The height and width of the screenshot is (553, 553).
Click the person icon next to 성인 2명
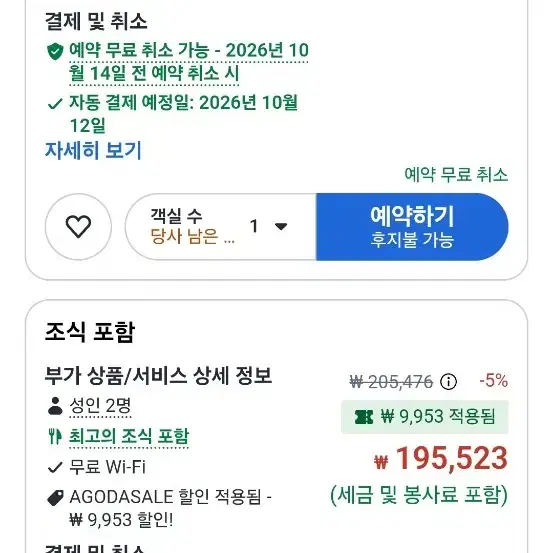tap(55, 406)
